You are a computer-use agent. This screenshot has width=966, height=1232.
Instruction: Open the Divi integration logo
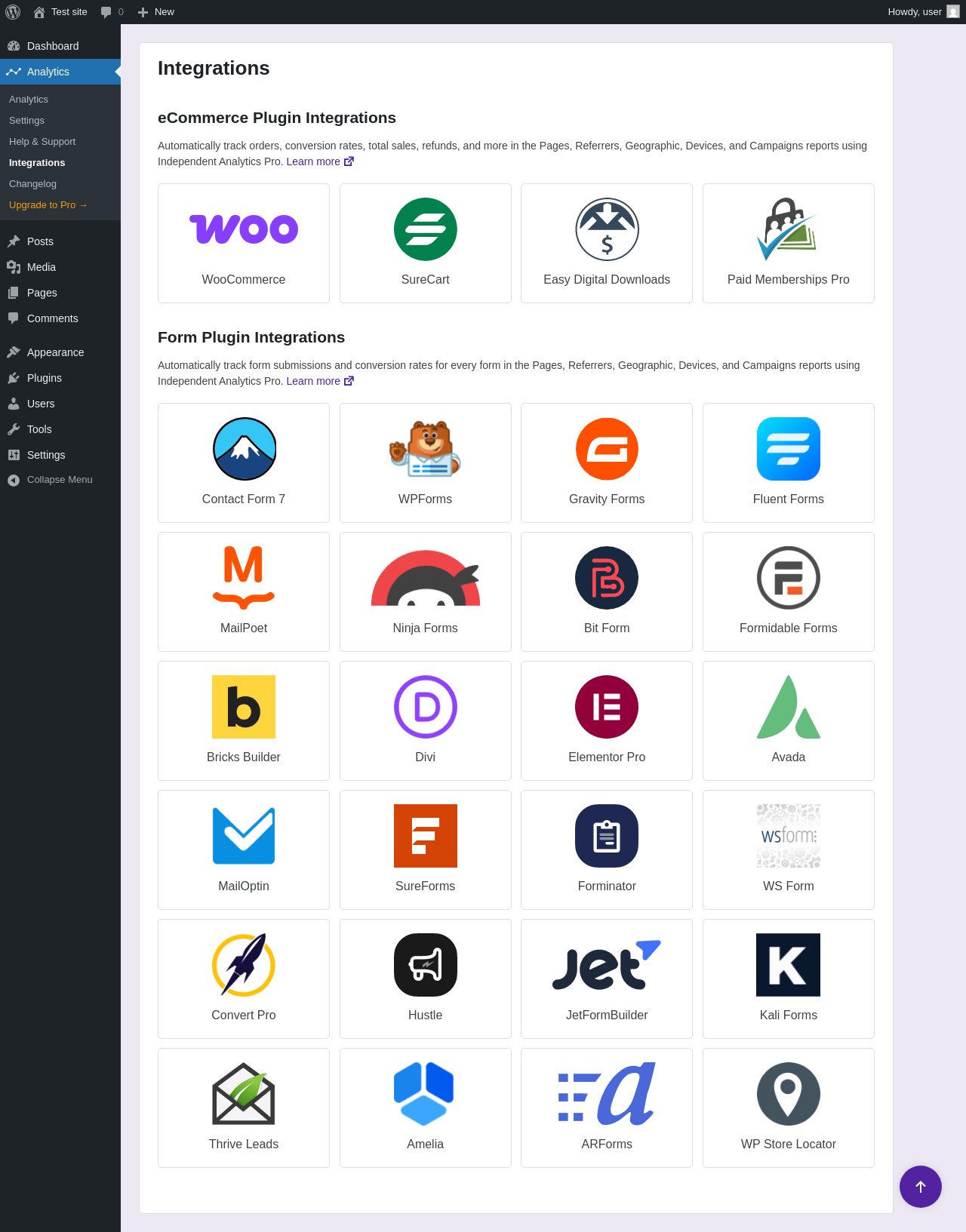[x=426, y=707]
